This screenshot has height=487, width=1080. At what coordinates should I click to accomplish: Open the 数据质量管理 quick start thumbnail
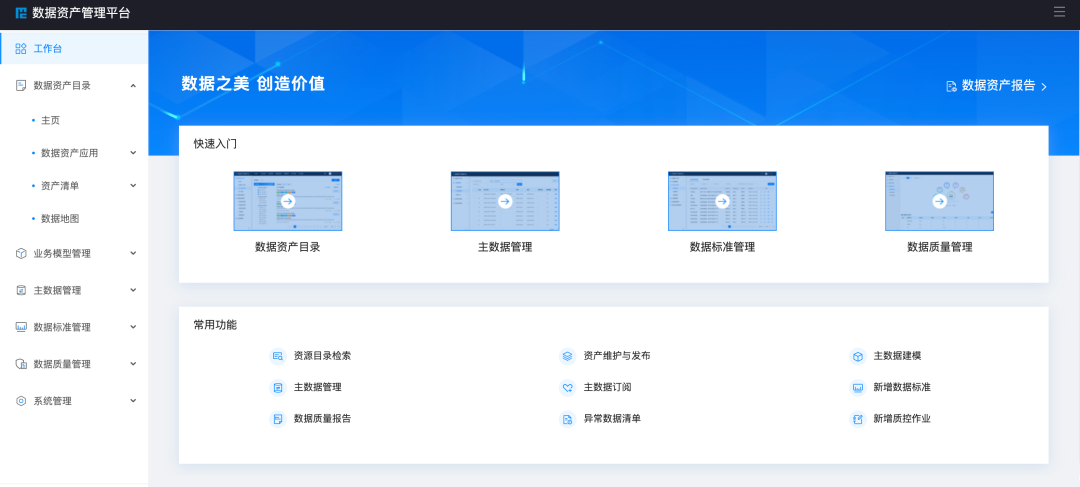[x=939, y=201]
